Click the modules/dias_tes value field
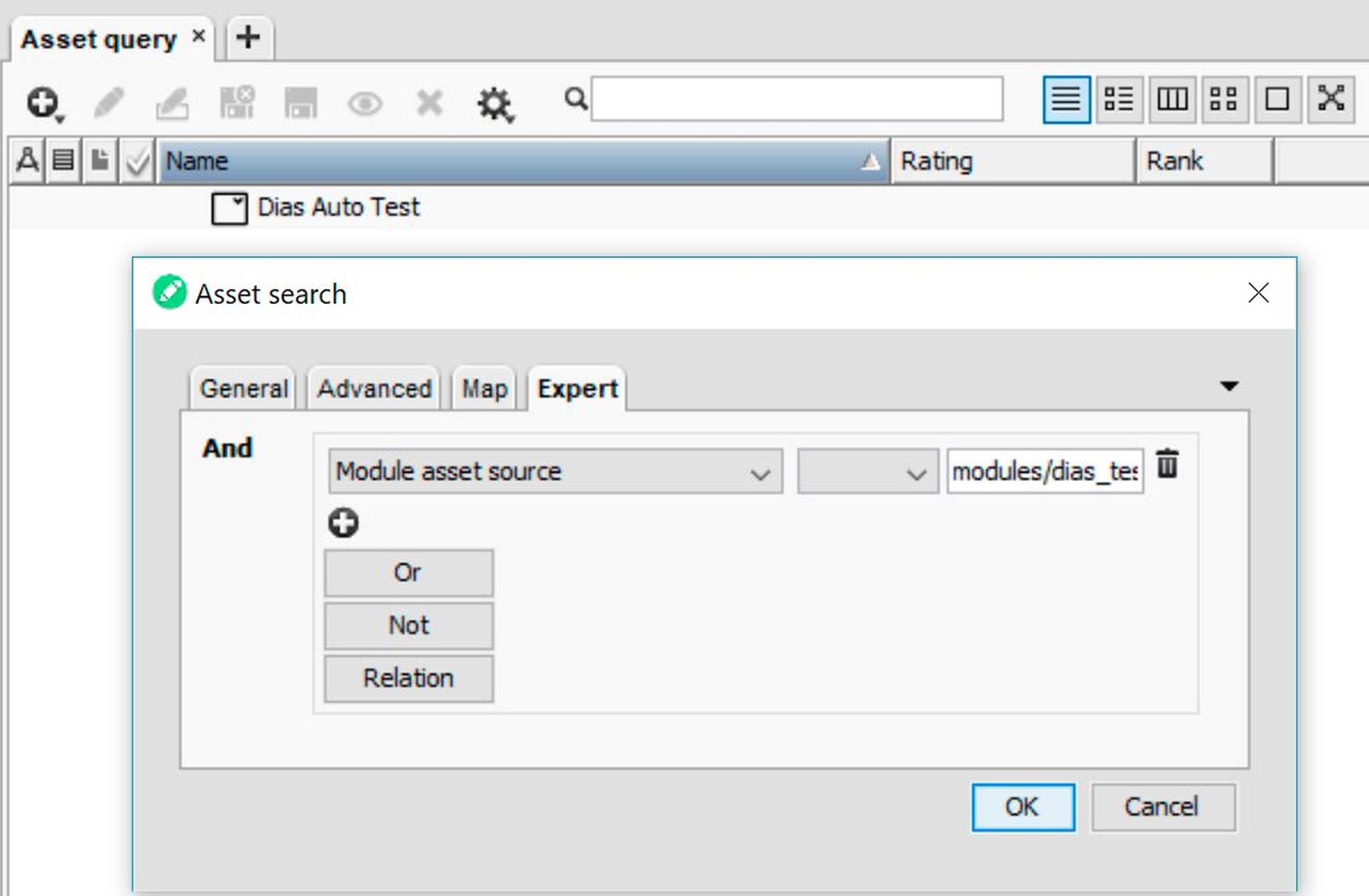This screenshot has width=1369, height=896. pos(1044,472)
